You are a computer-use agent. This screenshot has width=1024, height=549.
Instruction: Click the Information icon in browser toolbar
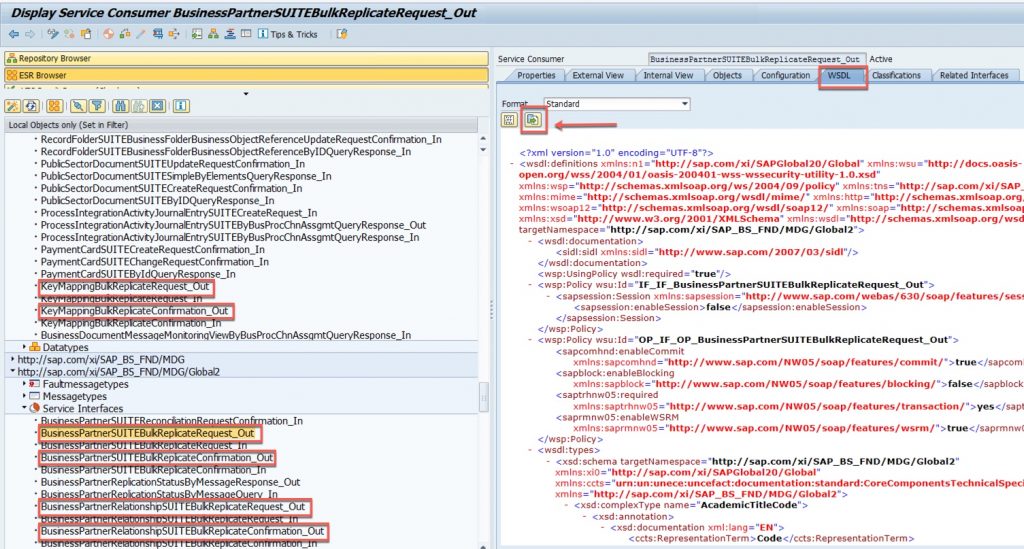point(181,106)
